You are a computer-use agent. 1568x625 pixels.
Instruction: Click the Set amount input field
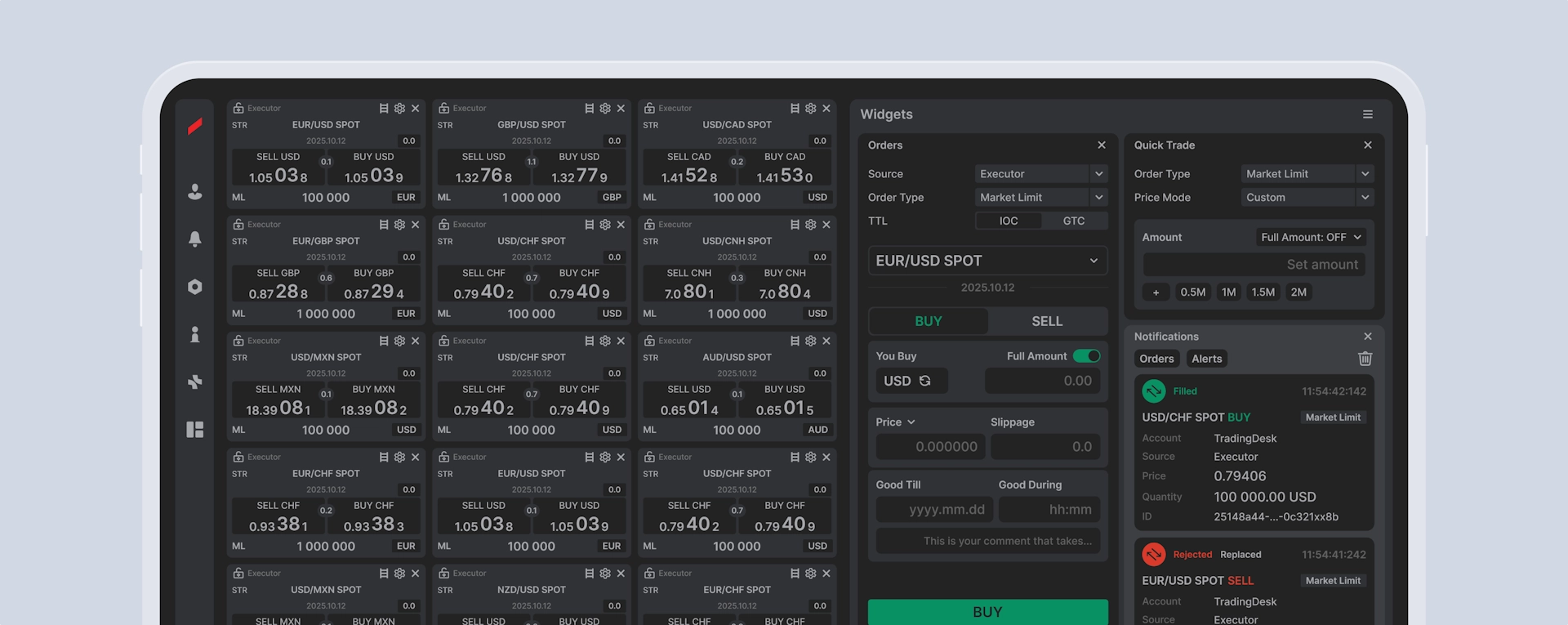[x=1254, y=265]
